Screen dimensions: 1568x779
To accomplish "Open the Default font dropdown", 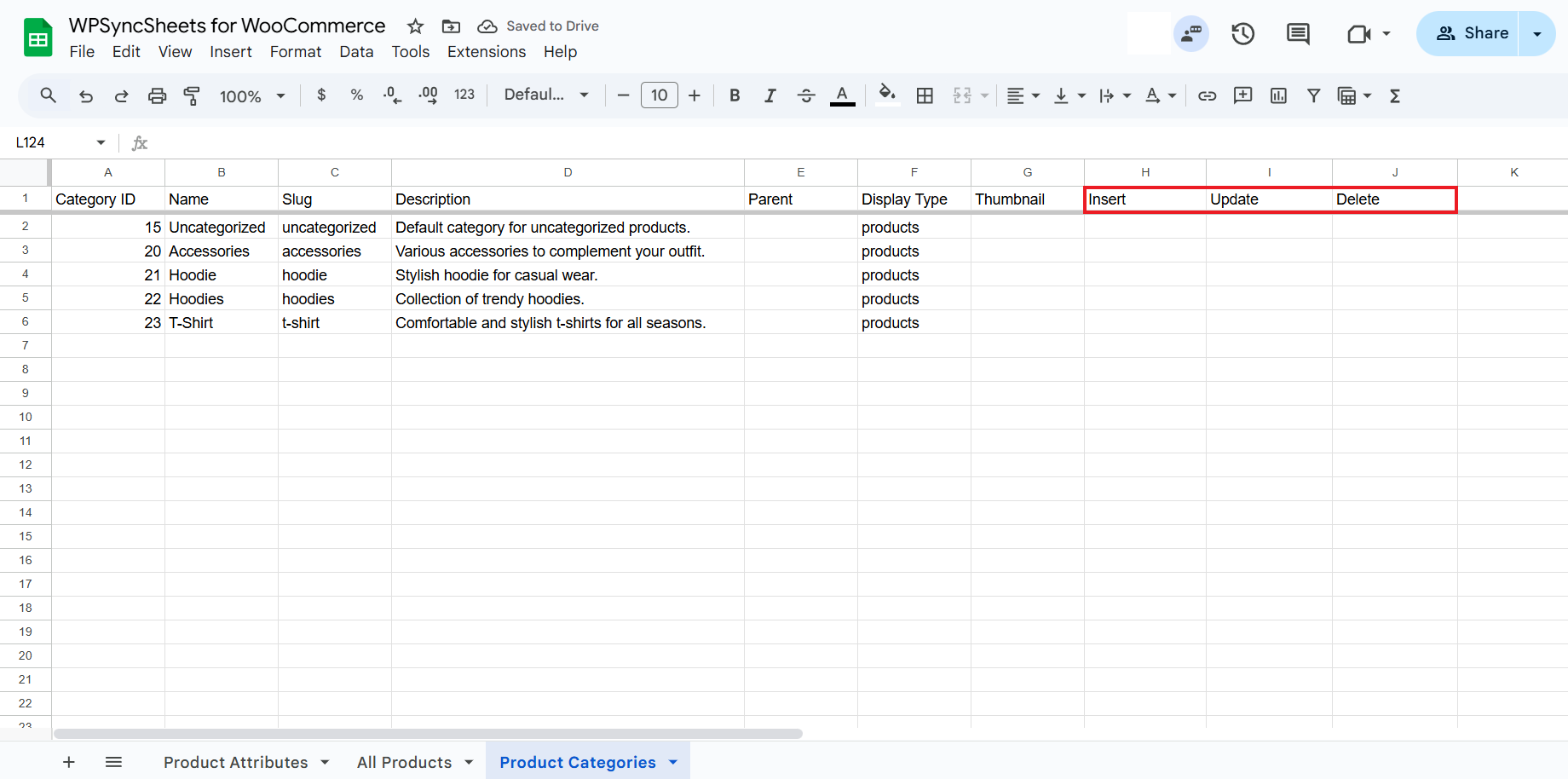I will pos(546,95).
